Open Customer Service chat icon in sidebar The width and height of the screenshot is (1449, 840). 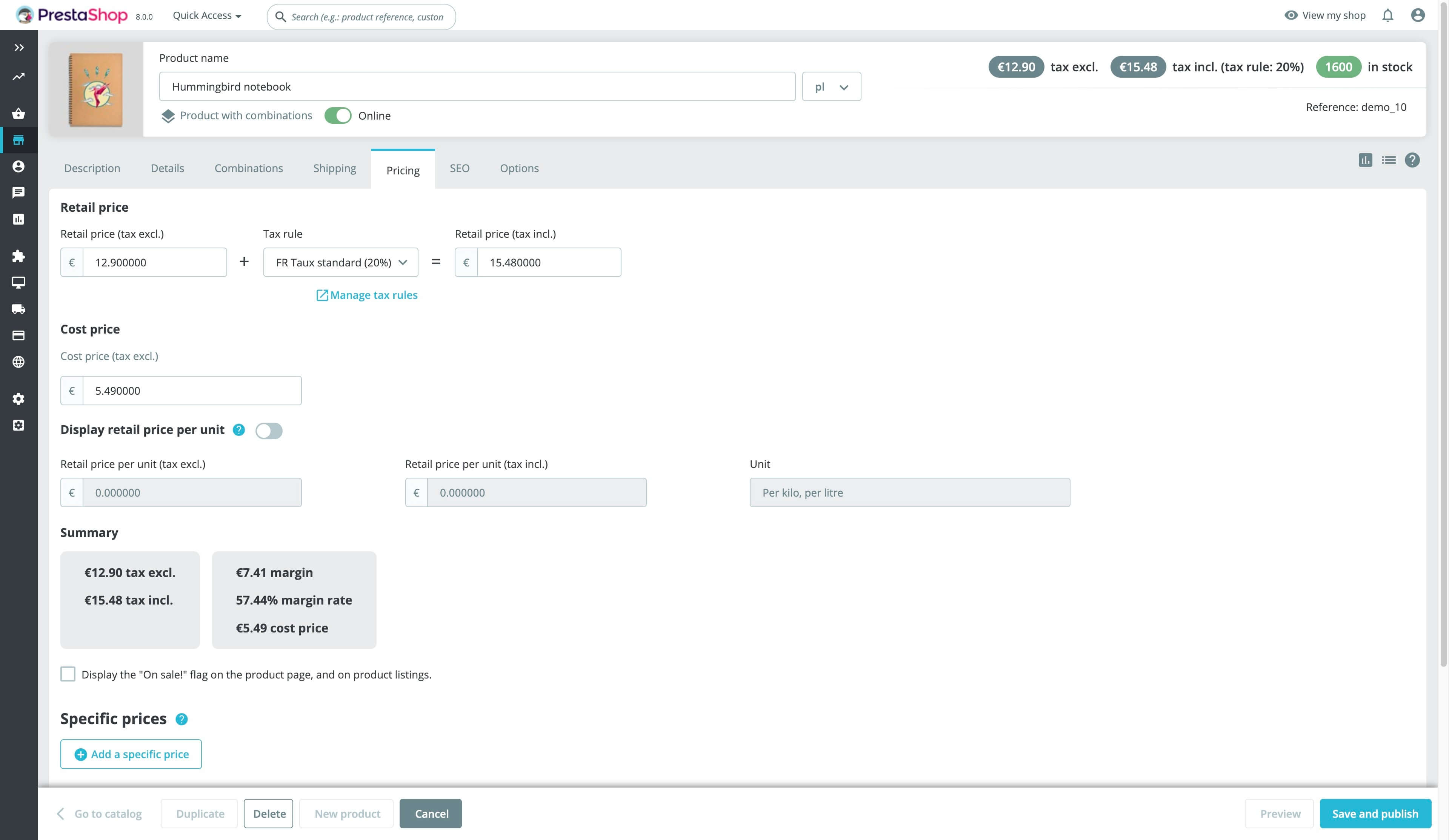pyautogui.click(x=19, y=192)
